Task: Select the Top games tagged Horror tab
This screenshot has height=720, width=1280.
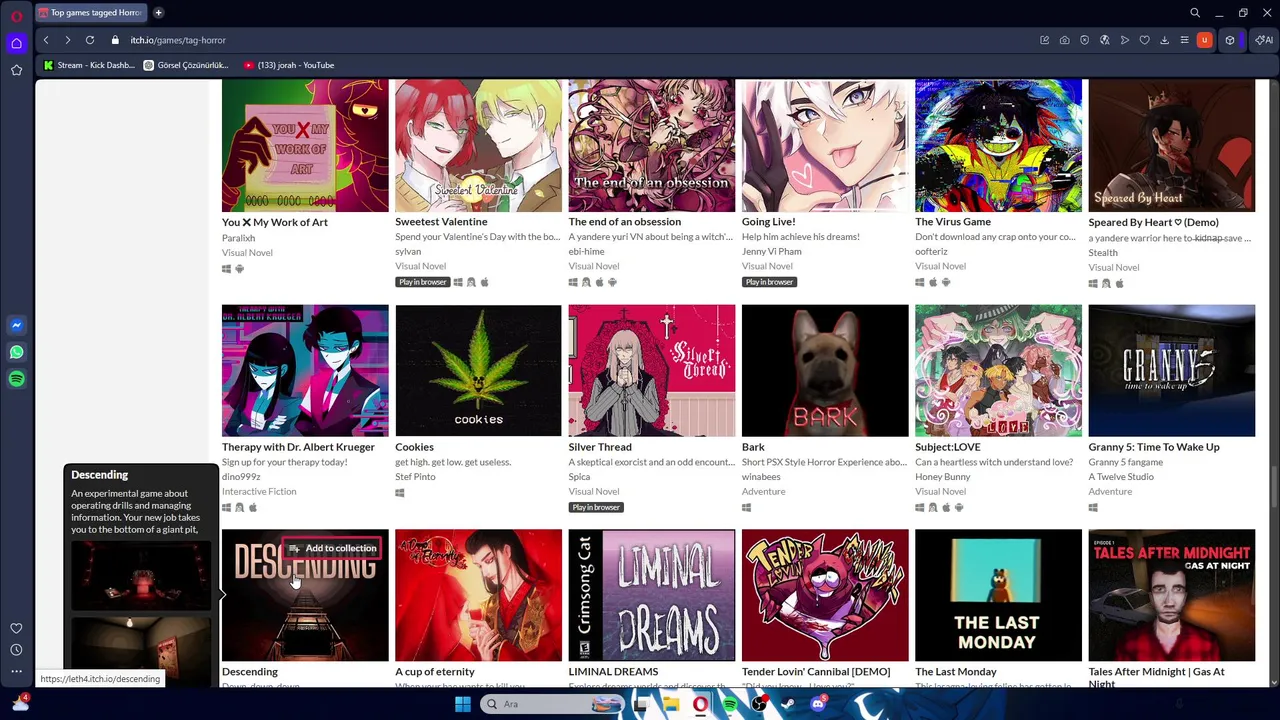Action: point(90,13)
